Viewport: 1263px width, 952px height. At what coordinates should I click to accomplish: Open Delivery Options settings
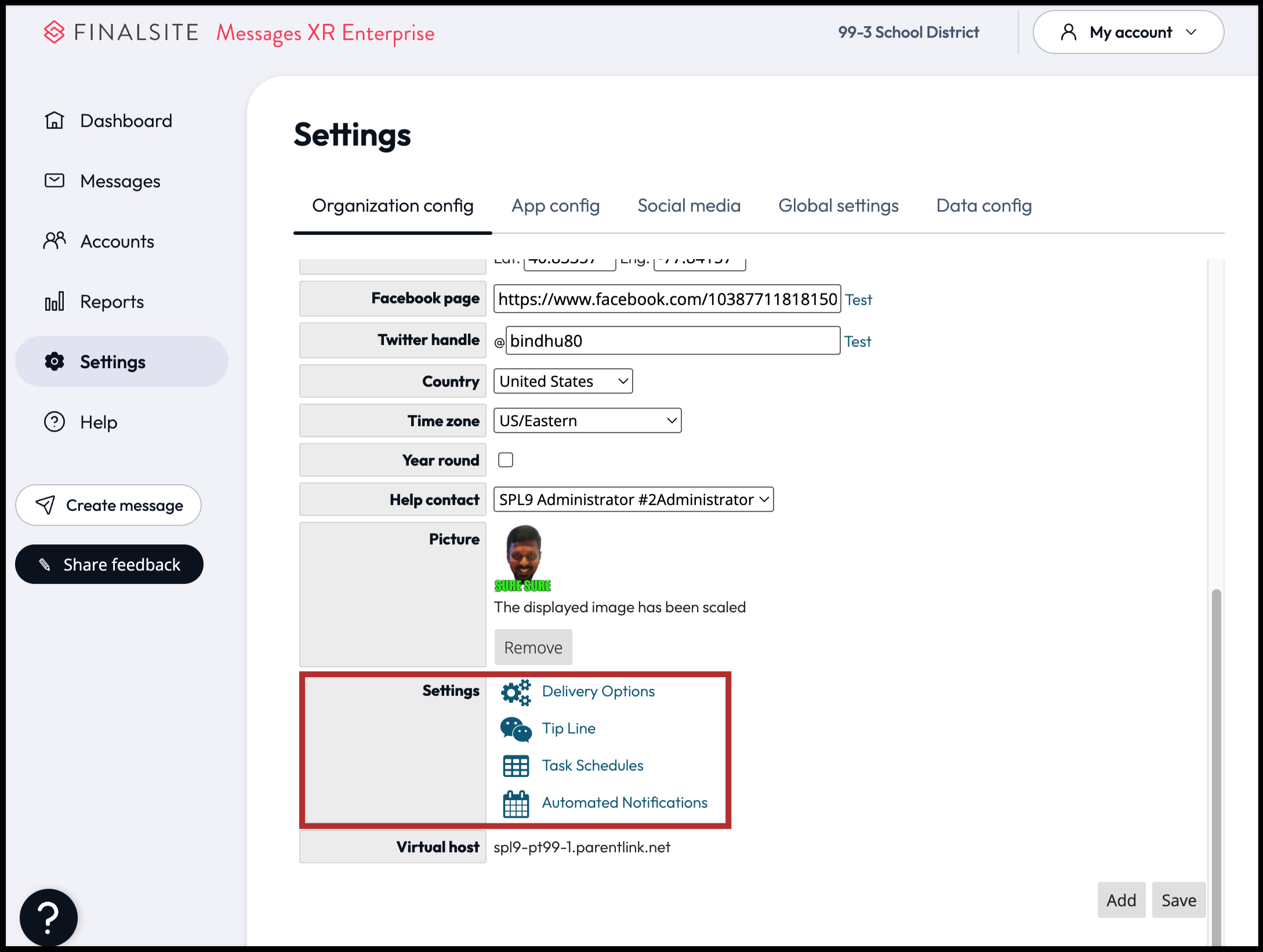[x=598, y=691]
